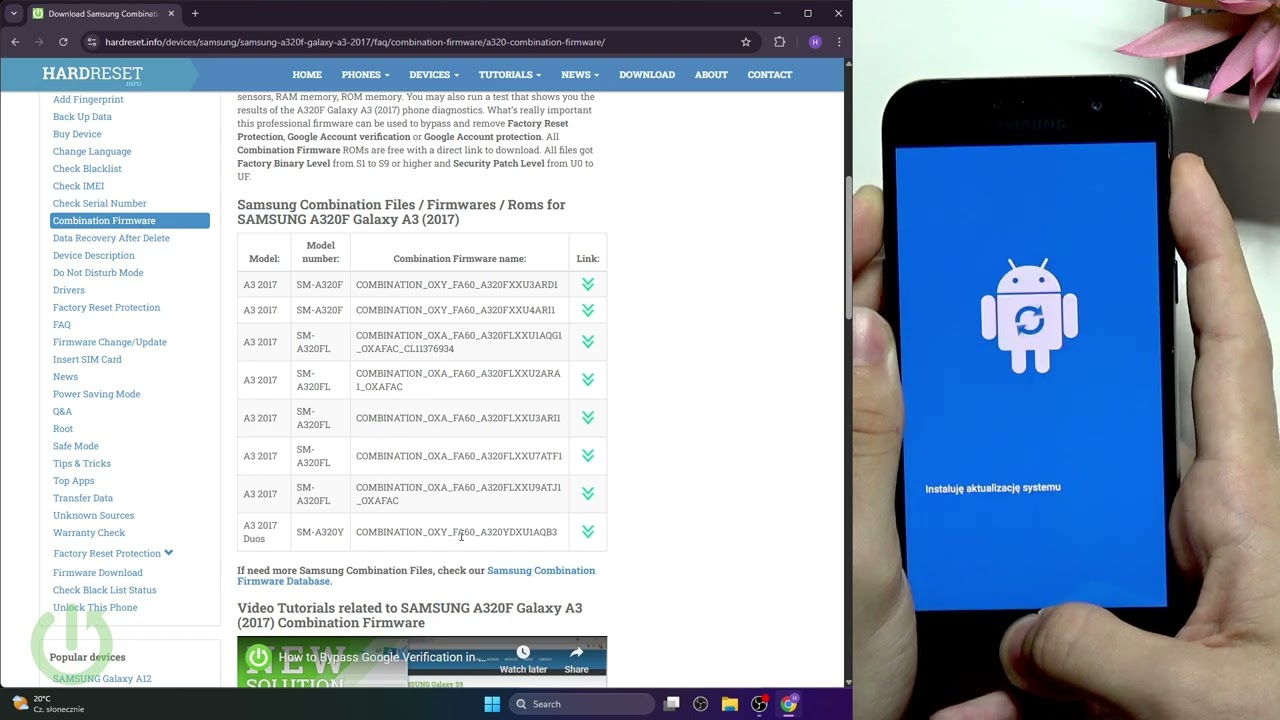The image size is (1280, 720).
Task: Open Check Blacklist in the sidebar
Action: pyautogui.click(x=87, y=169)
